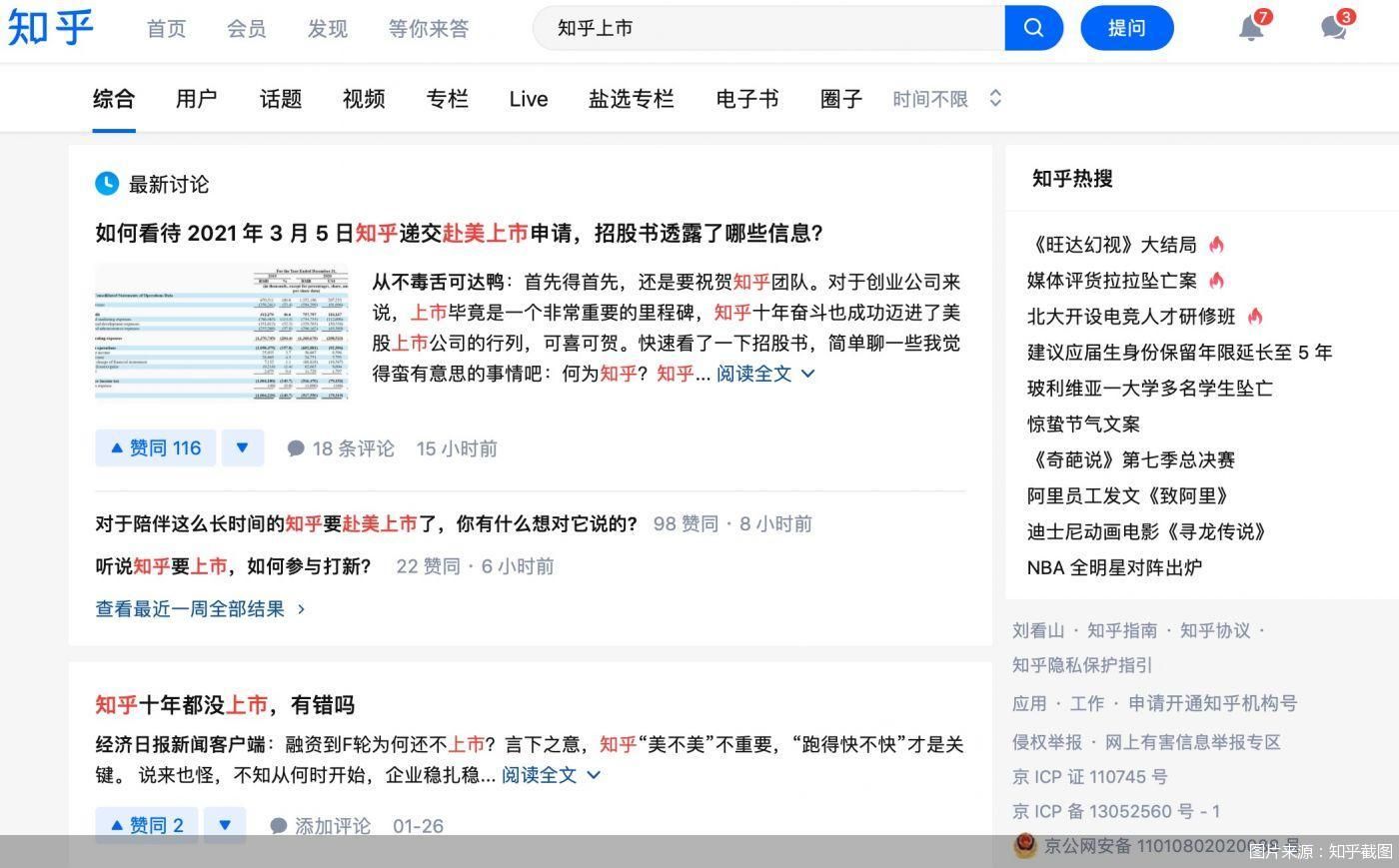The width and height of the screenshot is (1399, 868).
Task: Click police badge icon by 京公网安备
Action: [x=1024, y=846]
